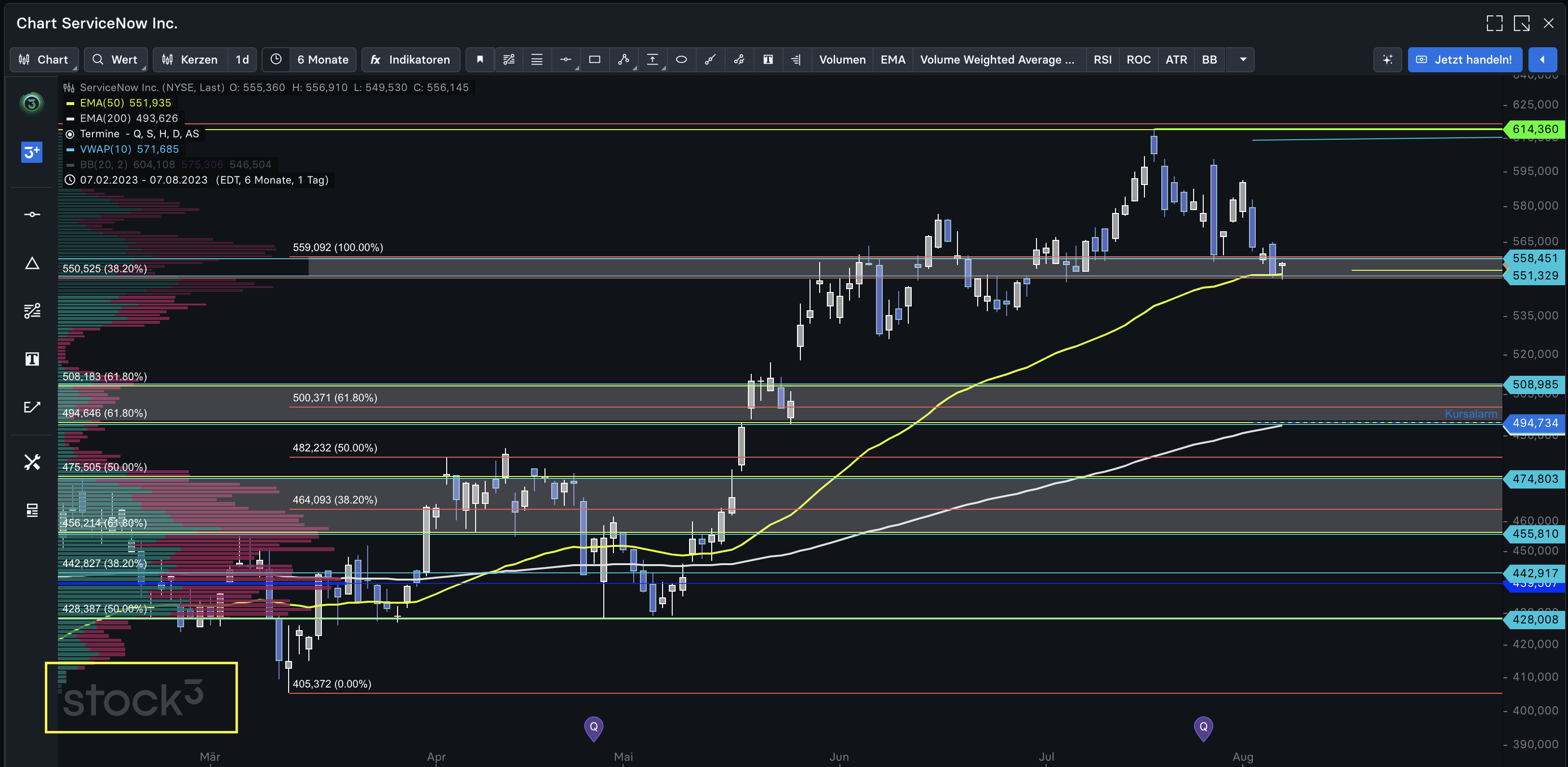
Task: Select the rectangle drawing tool
Action: pos(595,60)
